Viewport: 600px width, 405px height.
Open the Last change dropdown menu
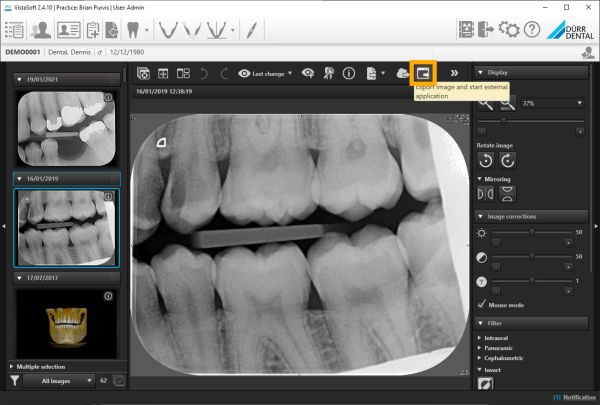pos(270,73)
